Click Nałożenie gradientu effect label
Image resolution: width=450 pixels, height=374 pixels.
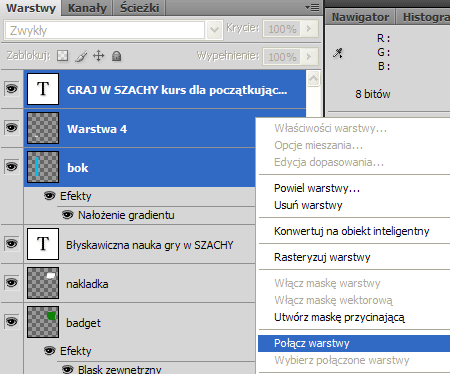pyautogui.click(x=126, y=215)
